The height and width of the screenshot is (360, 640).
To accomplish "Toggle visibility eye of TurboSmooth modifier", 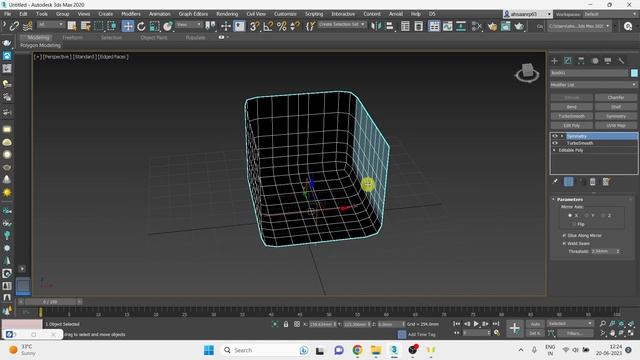I will pos(555,143).
